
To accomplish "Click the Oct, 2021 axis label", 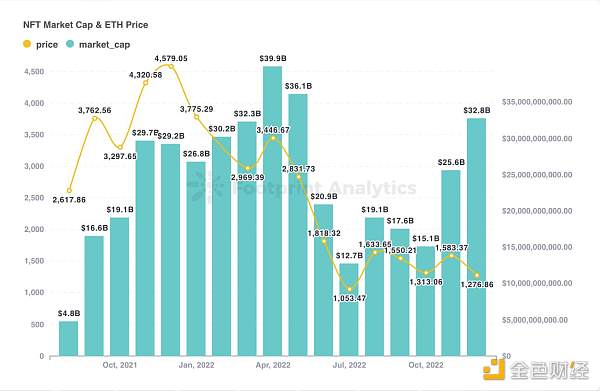I will coord(119,365).
